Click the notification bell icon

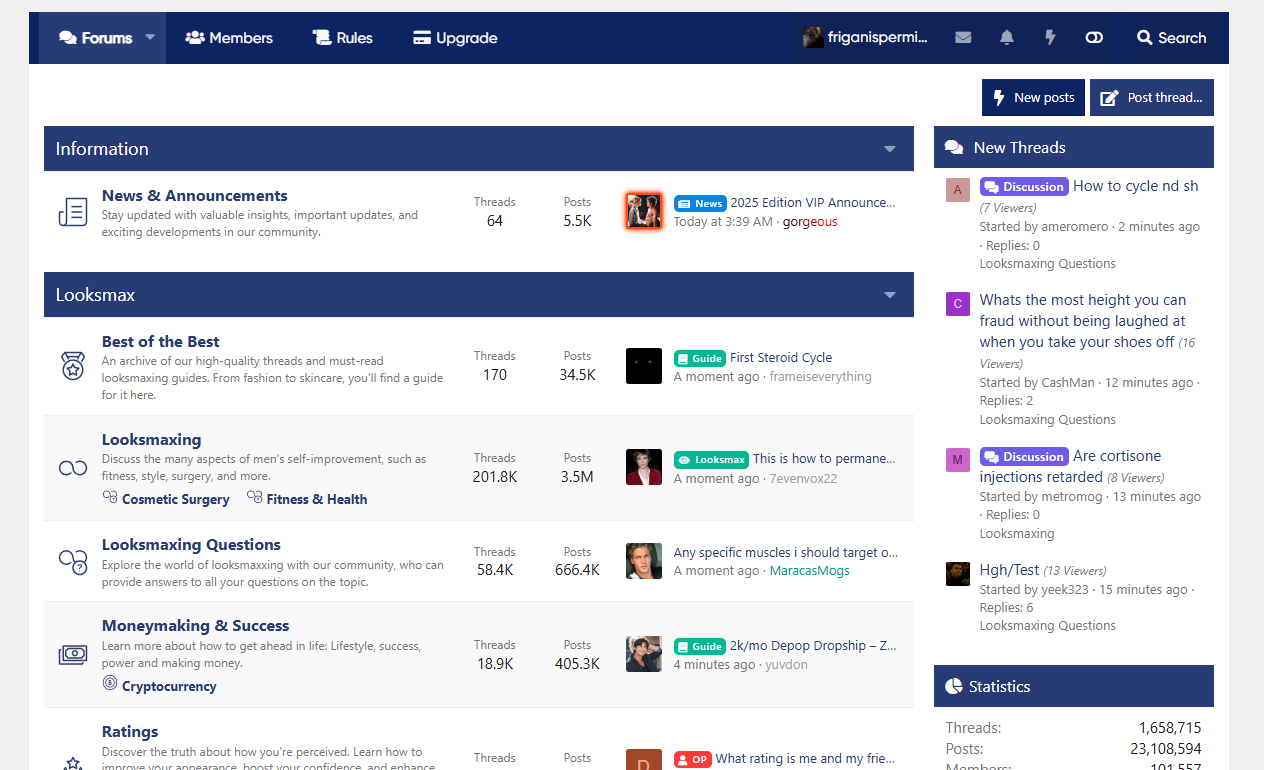pyautogui.click(x=1007, y=38)
